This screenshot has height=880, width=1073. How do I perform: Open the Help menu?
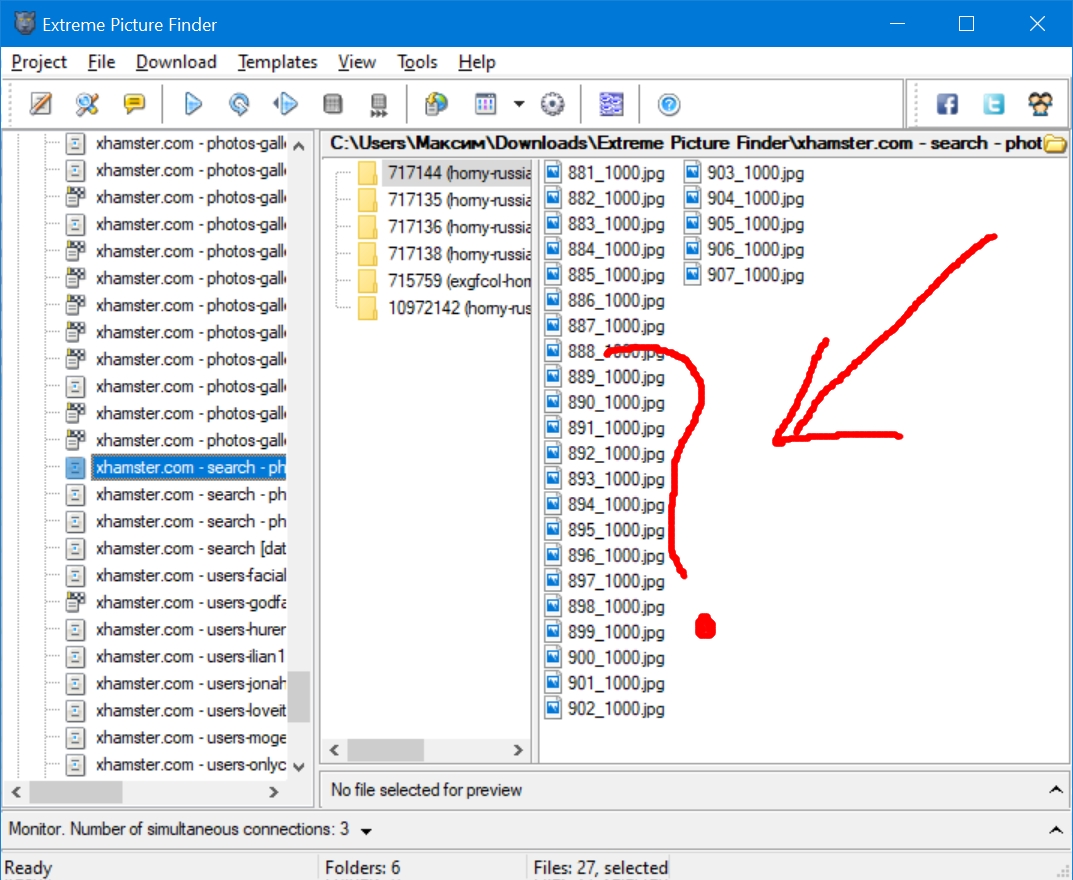pos(476,62)
